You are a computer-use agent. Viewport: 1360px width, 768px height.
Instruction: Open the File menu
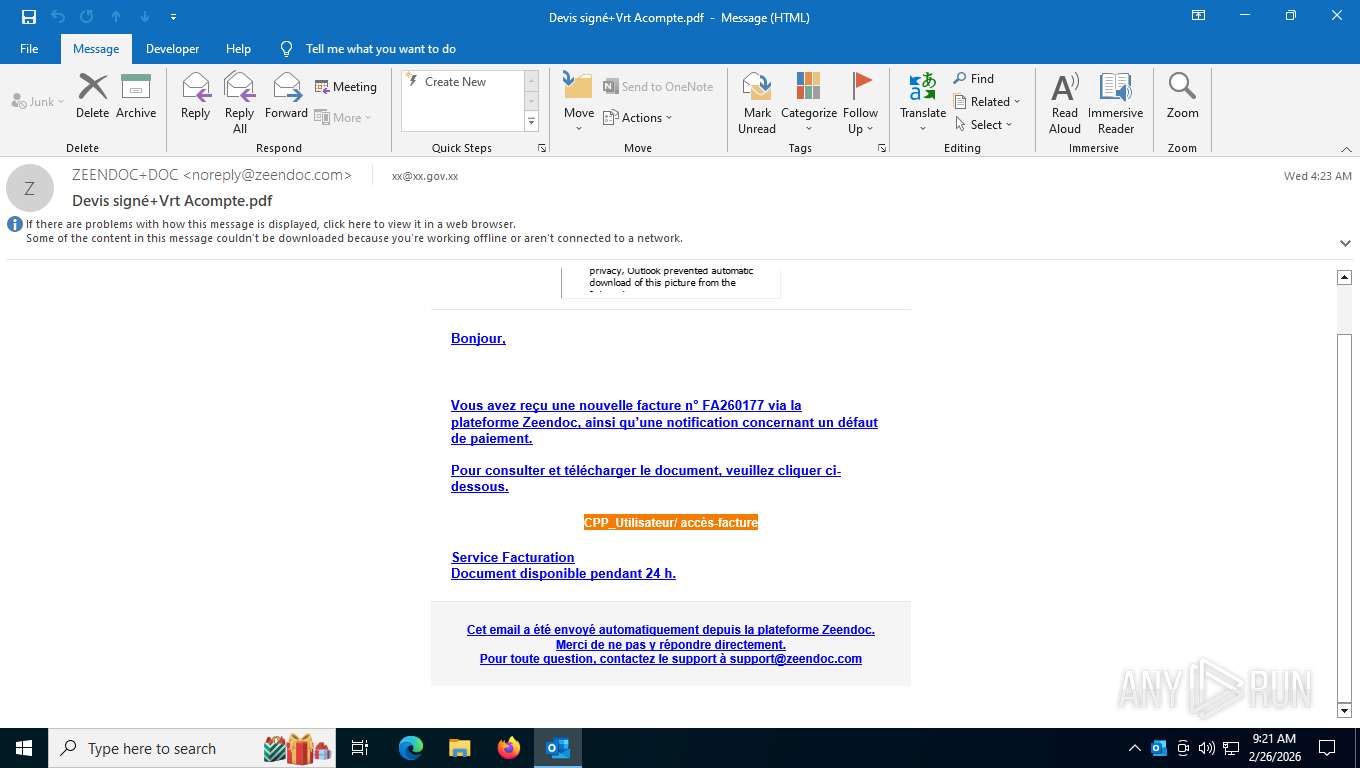click(29, 49)
